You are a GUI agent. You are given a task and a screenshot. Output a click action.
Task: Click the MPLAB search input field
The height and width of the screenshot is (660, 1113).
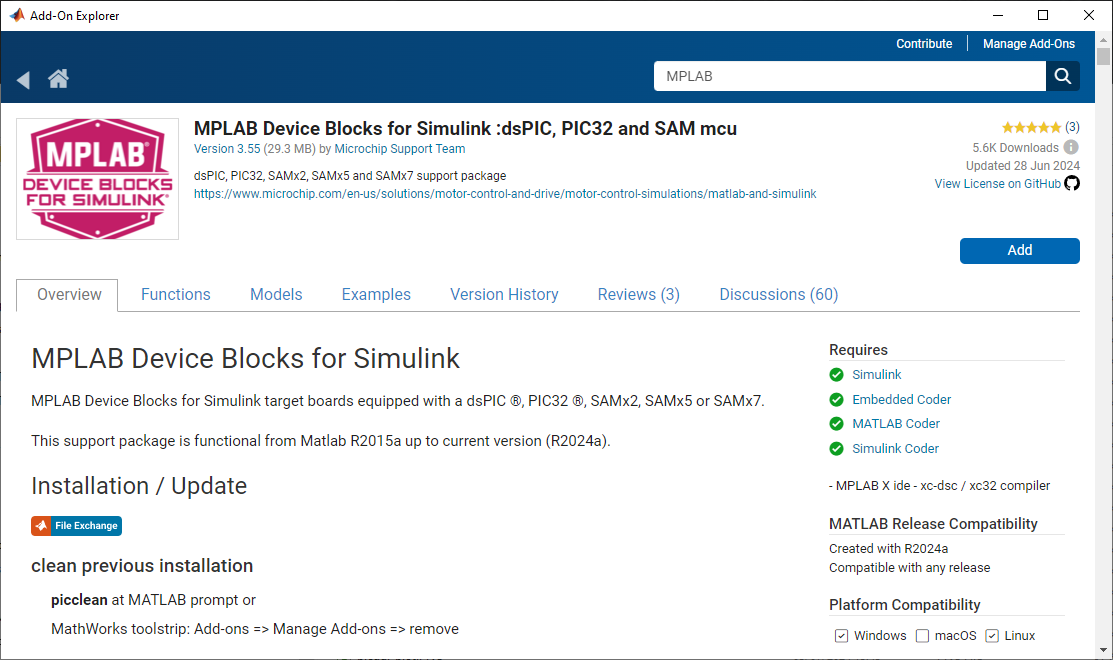850,76
